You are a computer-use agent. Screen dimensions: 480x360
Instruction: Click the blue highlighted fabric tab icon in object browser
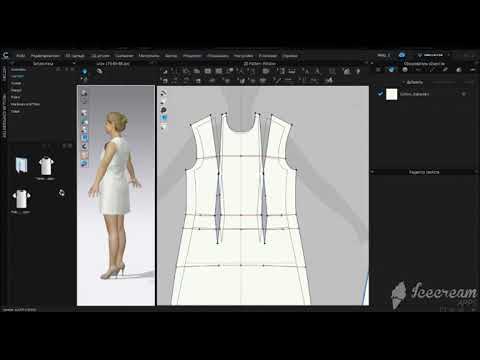coord(391,69)
